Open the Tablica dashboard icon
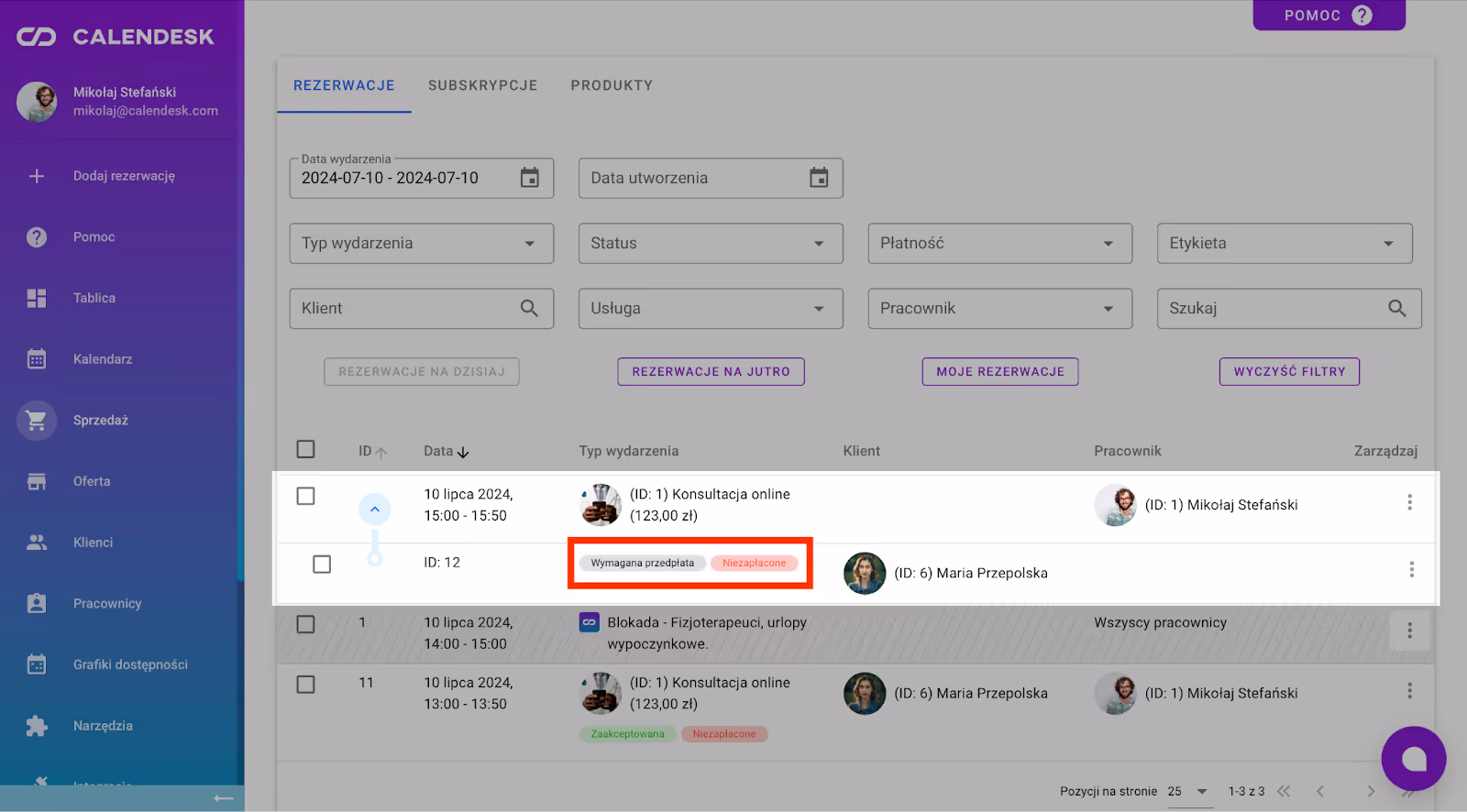 (37, 298)
